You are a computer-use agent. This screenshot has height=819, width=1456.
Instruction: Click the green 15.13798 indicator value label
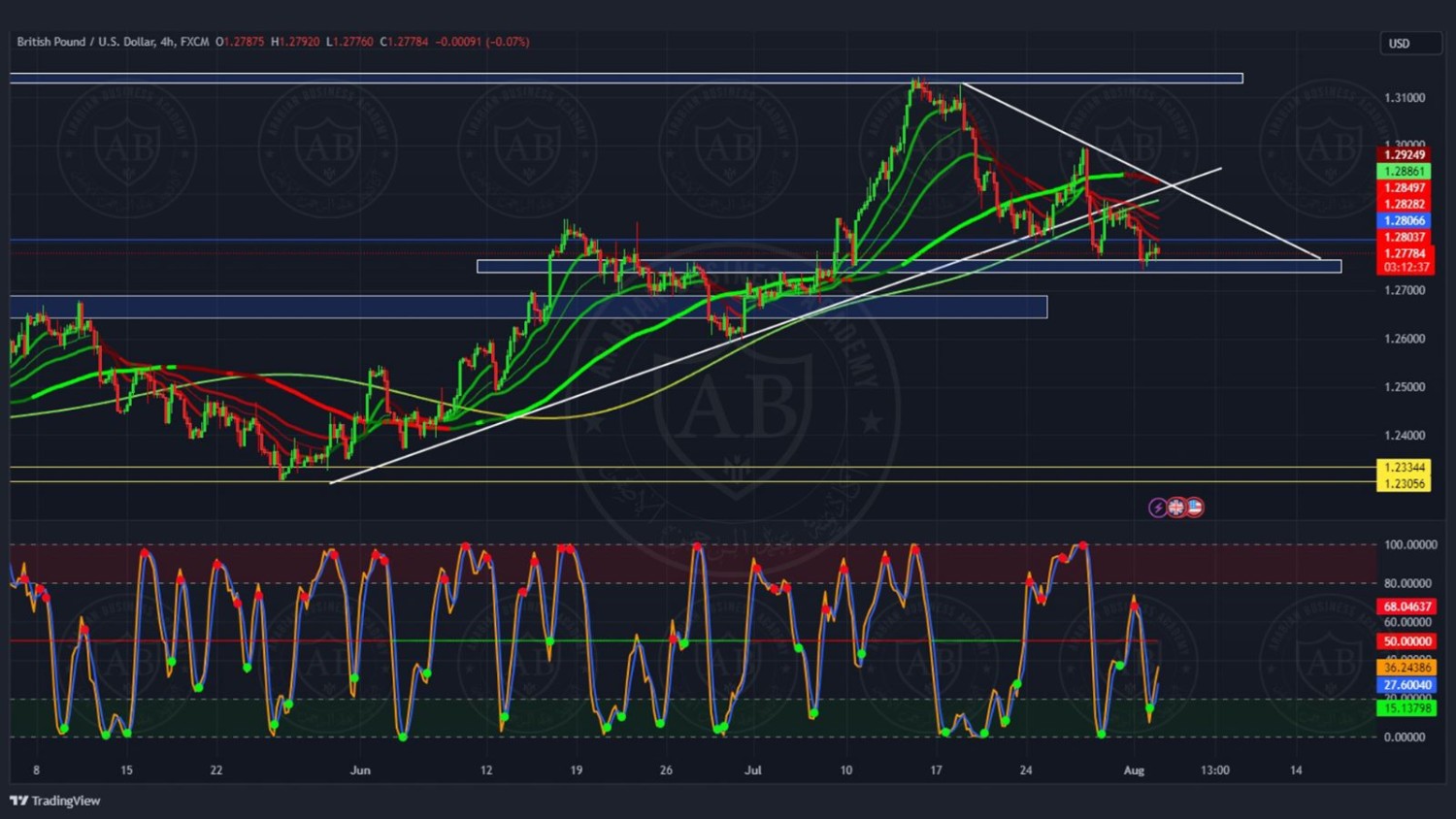coord(1406,708)
